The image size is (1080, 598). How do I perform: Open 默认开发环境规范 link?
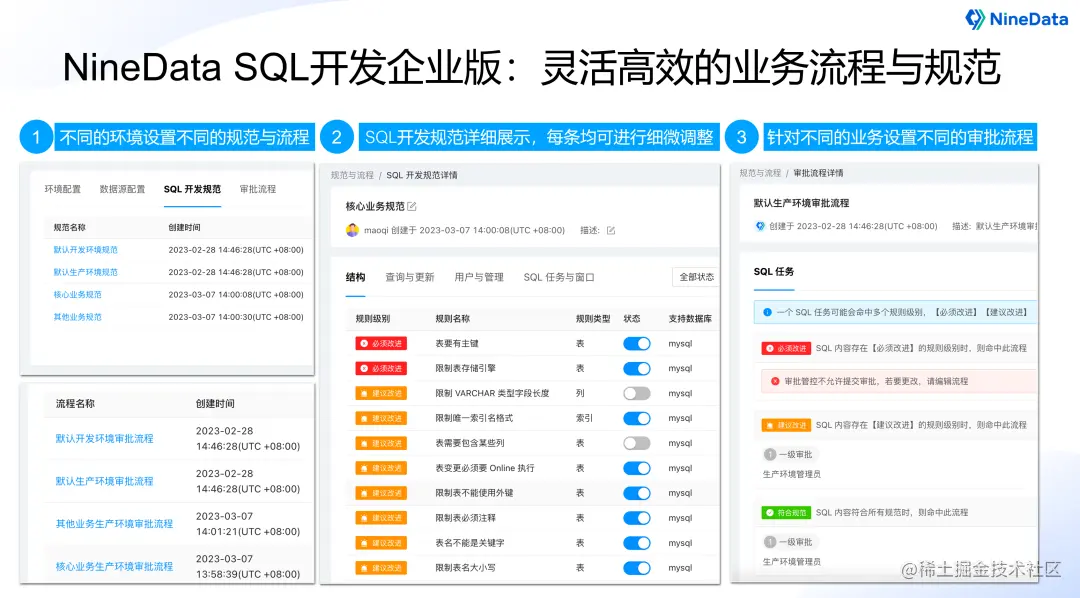(x=85, y=250)
